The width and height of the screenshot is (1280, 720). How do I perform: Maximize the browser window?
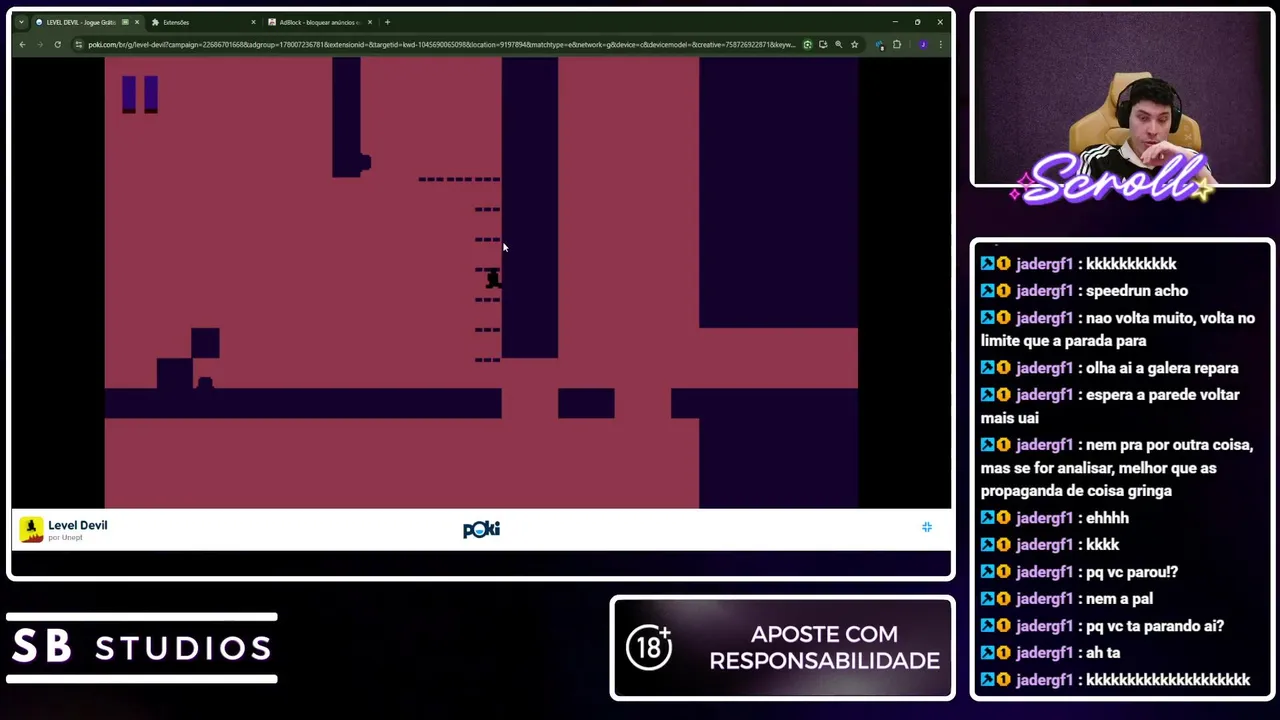point(917,22)
